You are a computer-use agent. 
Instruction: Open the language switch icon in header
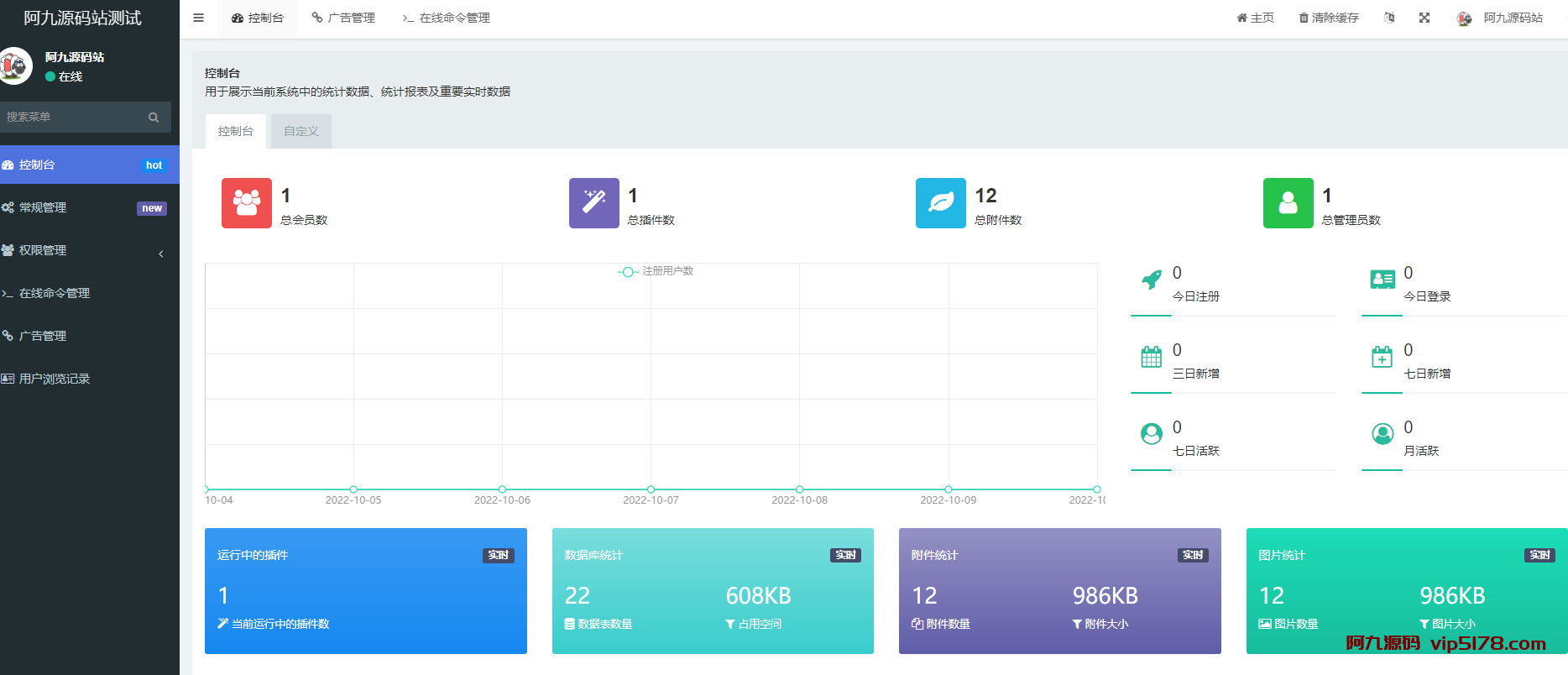(1389, 18)
